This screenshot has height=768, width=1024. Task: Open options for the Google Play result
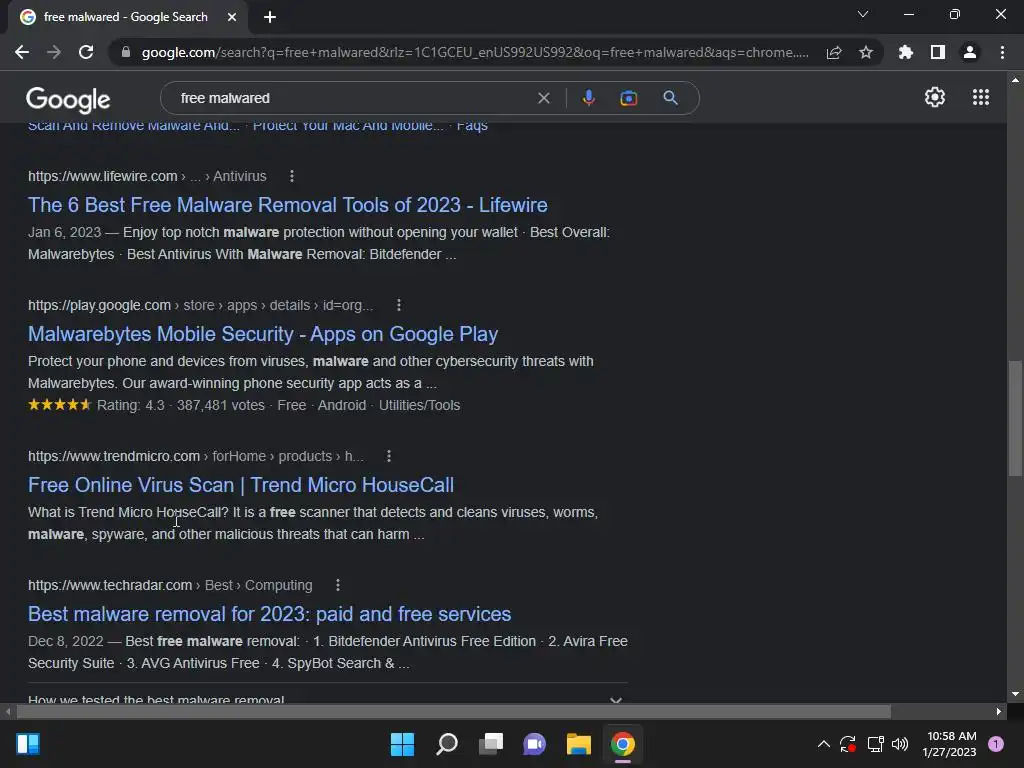click(x=399, y=305)
